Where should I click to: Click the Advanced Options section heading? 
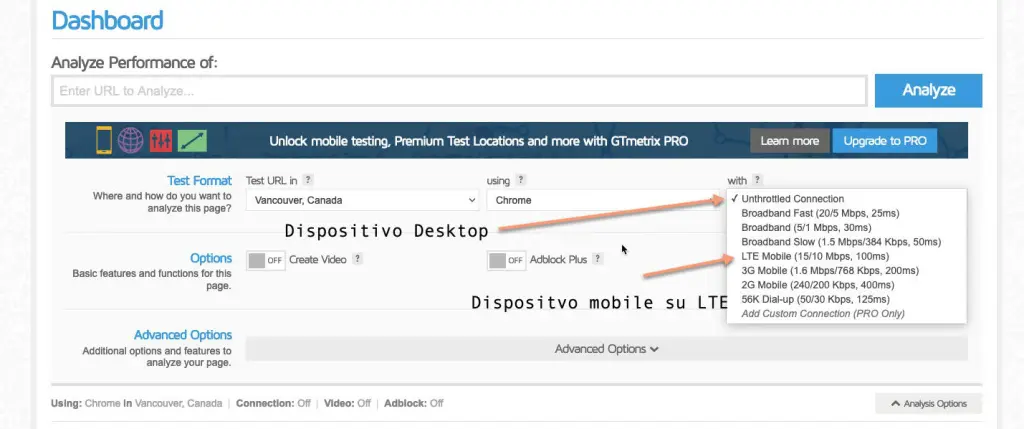pos(183,334)
